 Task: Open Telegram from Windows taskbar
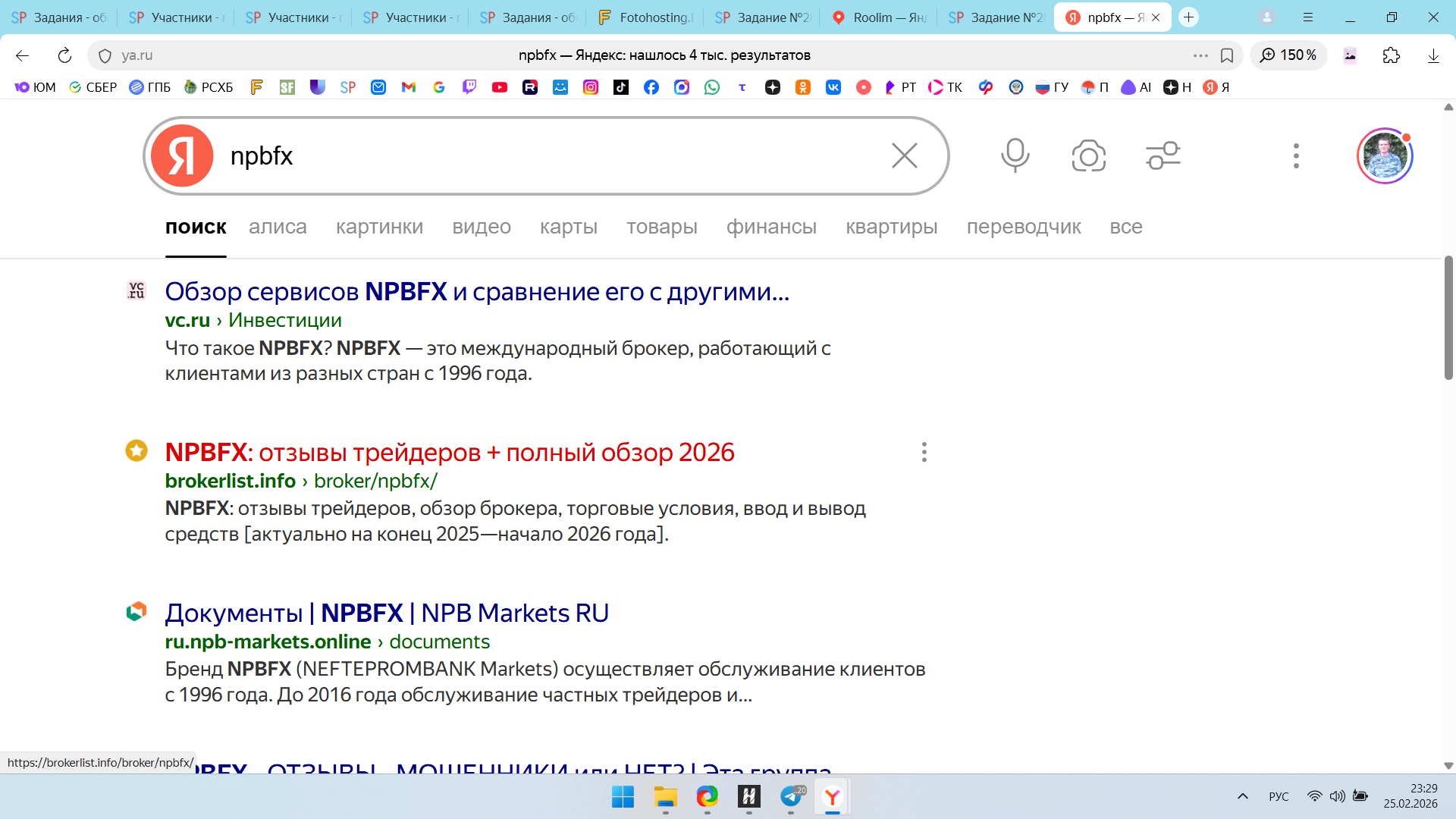(x=791, y=796)
